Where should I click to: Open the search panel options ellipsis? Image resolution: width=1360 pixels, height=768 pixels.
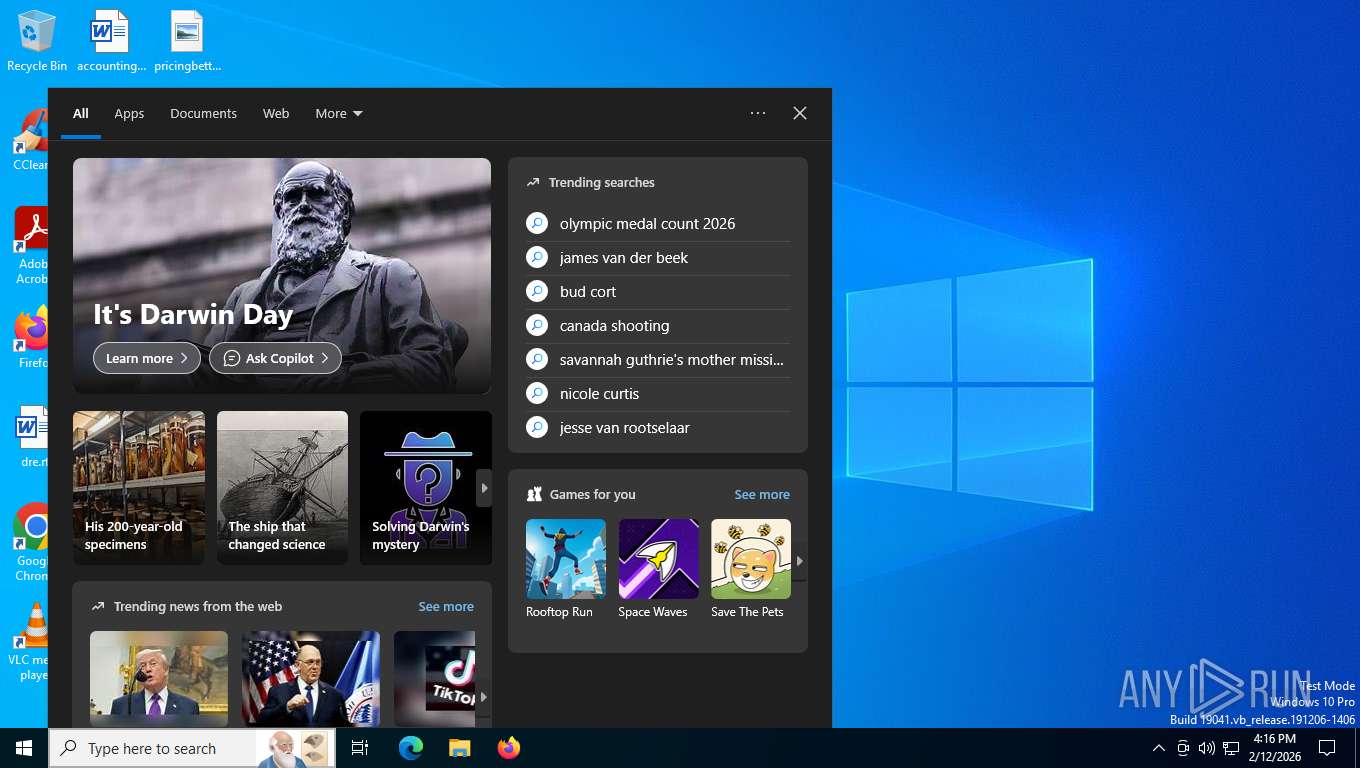pos(758,113)
